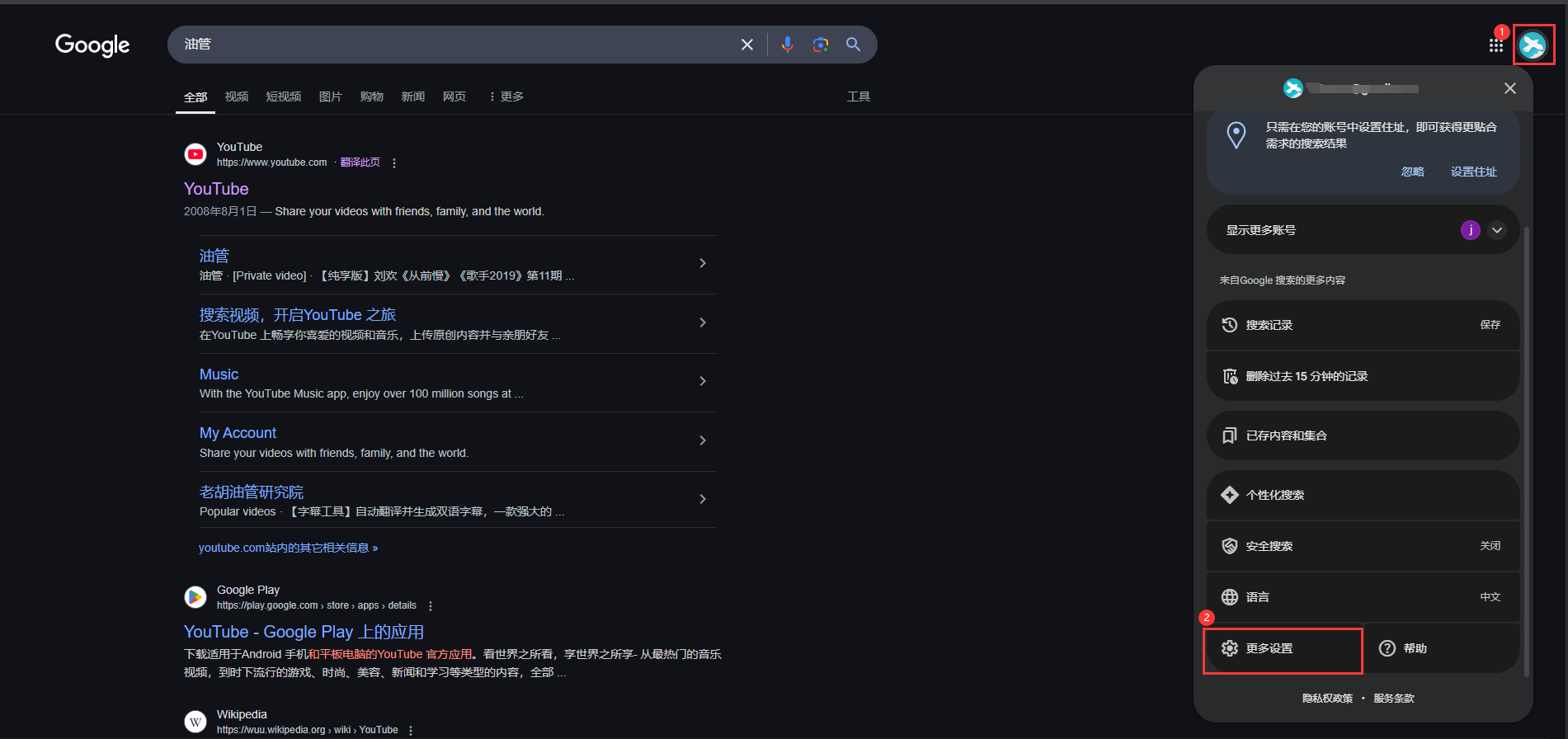
Task: Open YouTube - Google Play 上的应用 result
Action: (x=304, y=632)
